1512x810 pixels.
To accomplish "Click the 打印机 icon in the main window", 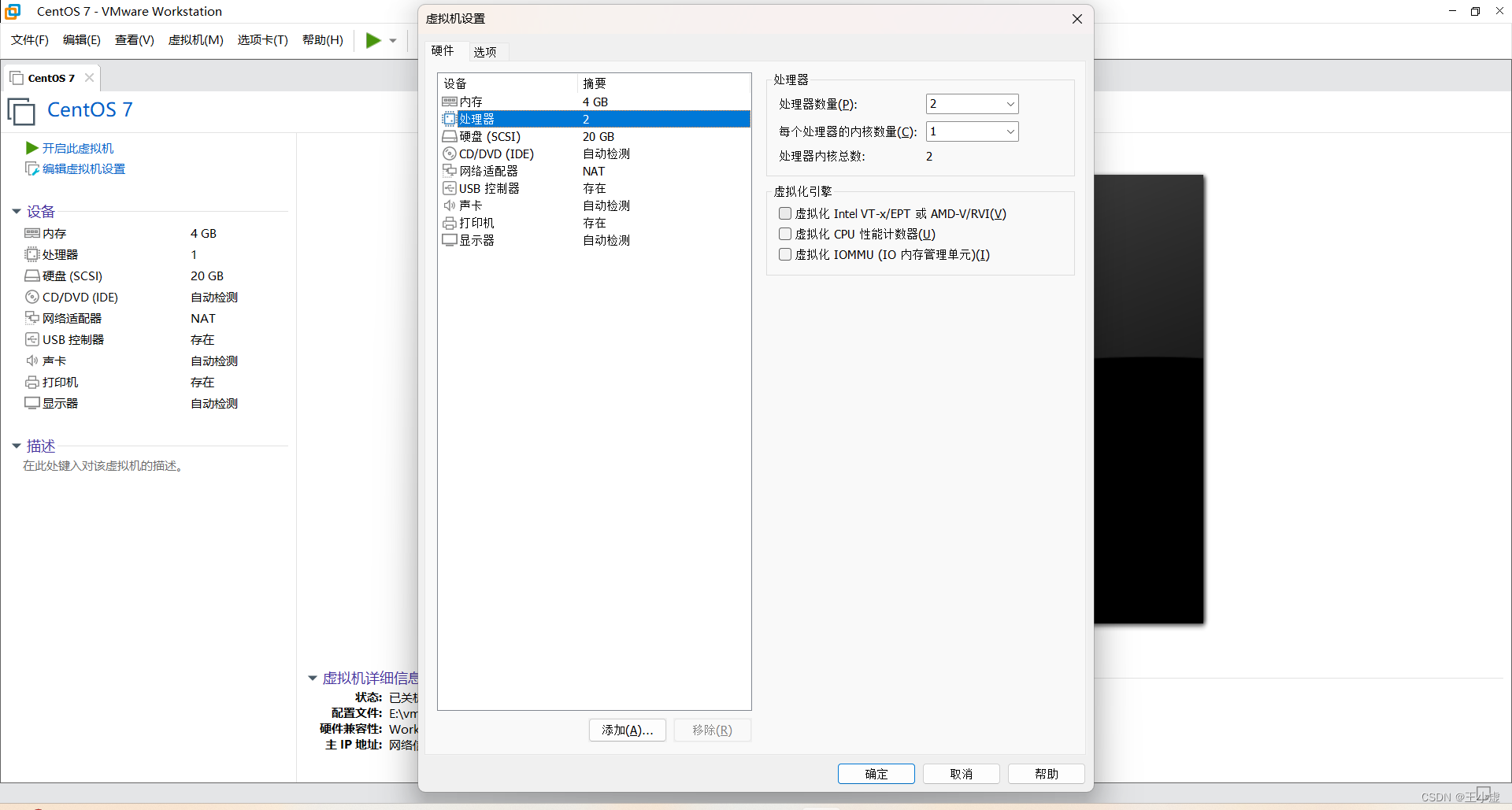I will point(32,382).
